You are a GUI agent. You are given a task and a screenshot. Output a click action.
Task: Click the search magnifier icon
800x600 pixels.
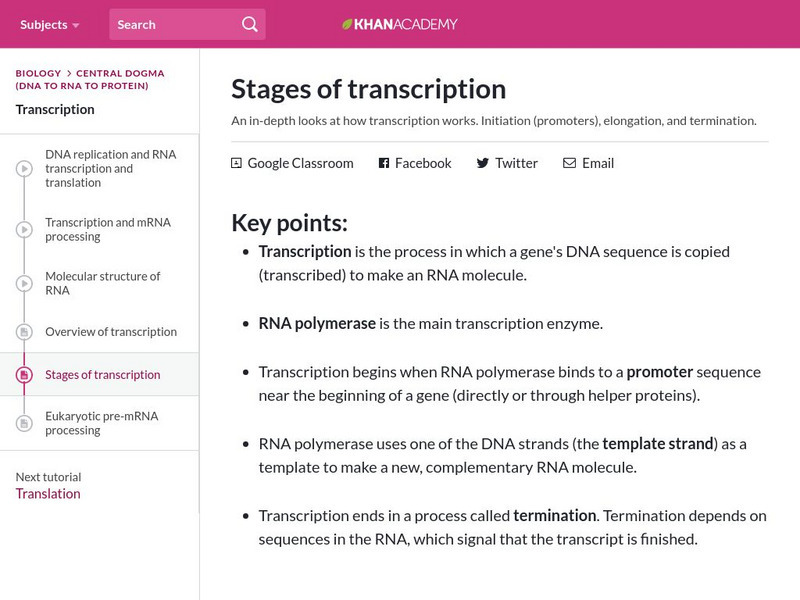[x=248, y=23]
